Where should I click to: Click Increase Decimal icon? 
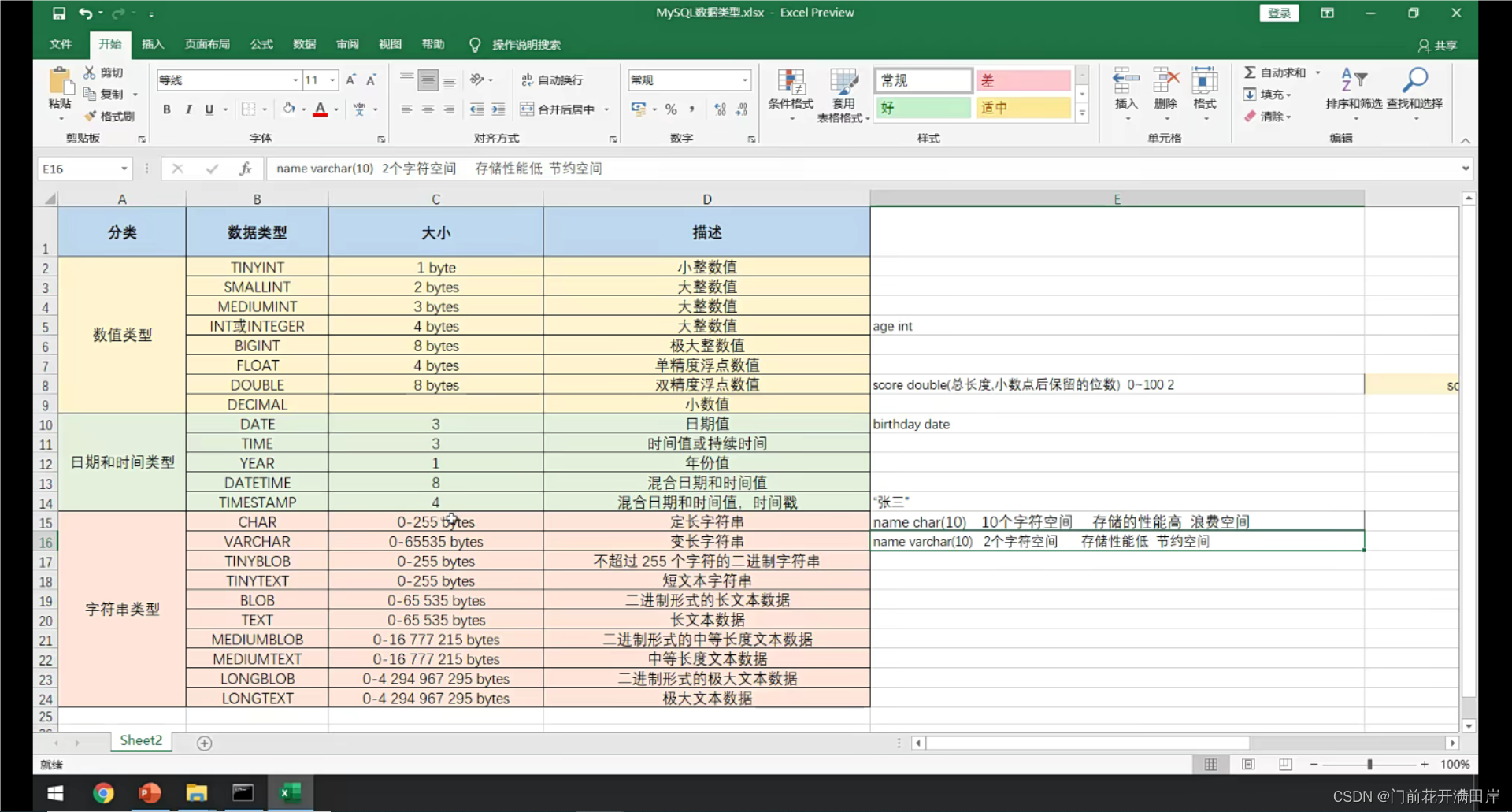(x=720, y=109)
